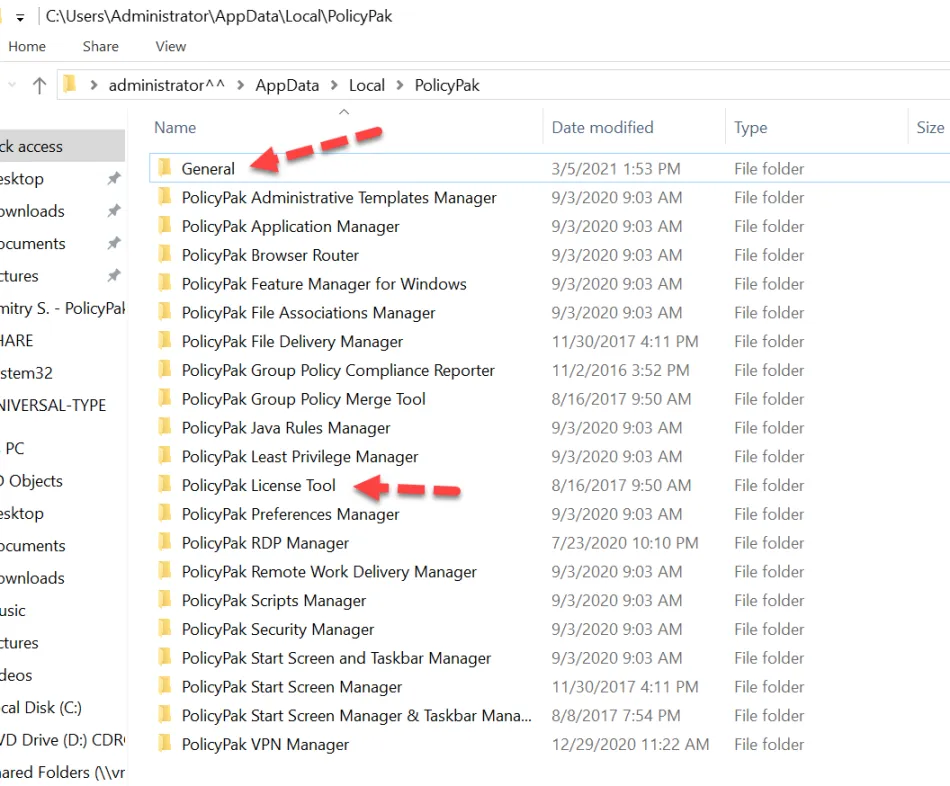Viewport: 950px width, 786px height.
Task: Click the Up arrow navigation button
Action: [39, 85]
